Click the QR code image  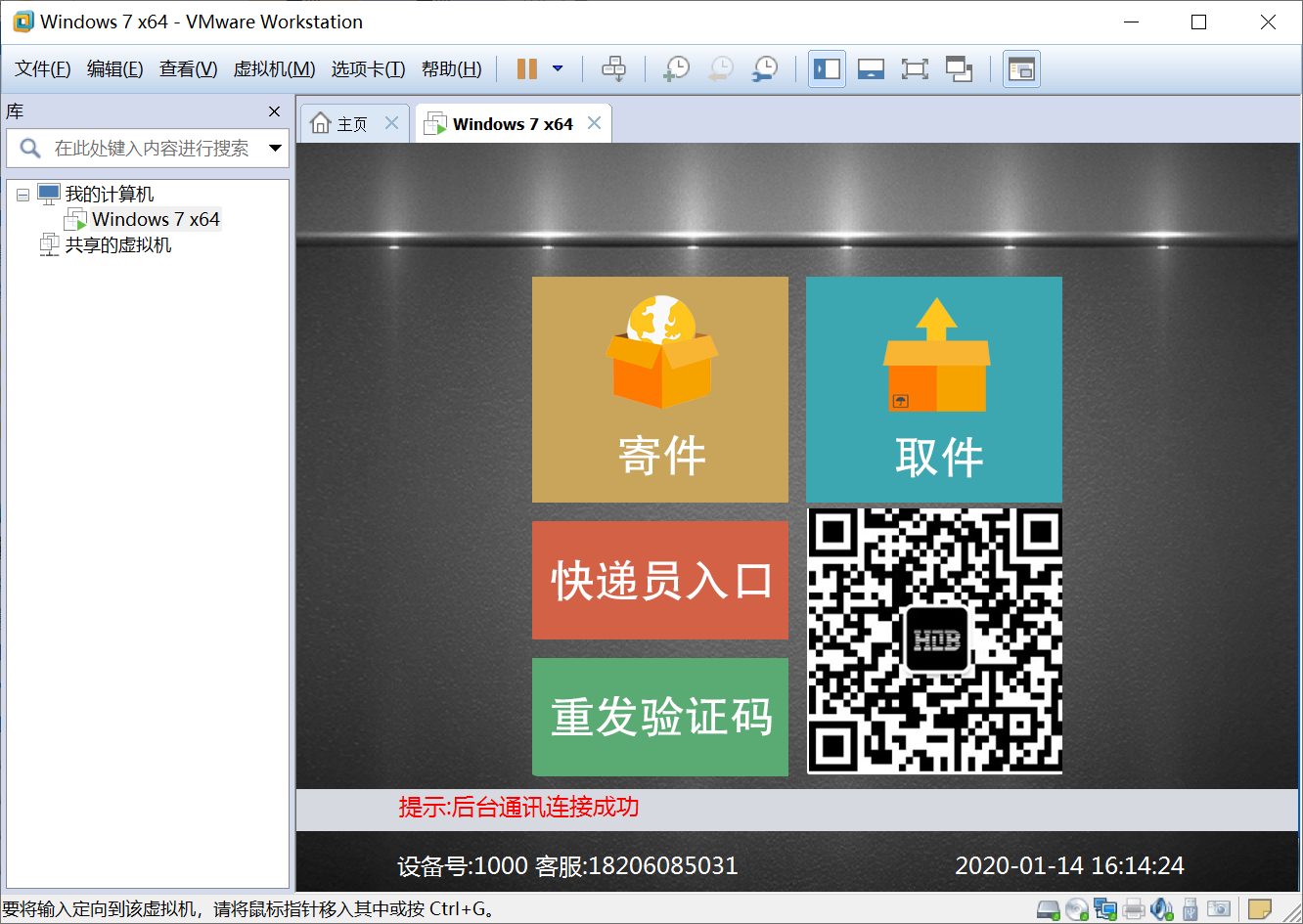935,640
